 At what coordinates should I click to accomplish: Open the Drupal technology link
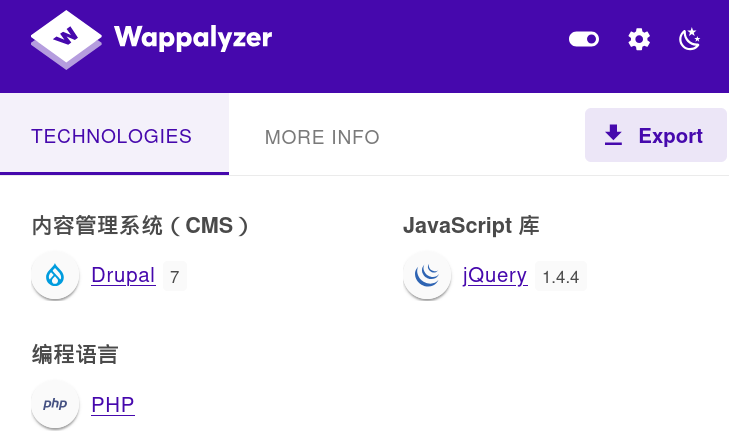123,275
